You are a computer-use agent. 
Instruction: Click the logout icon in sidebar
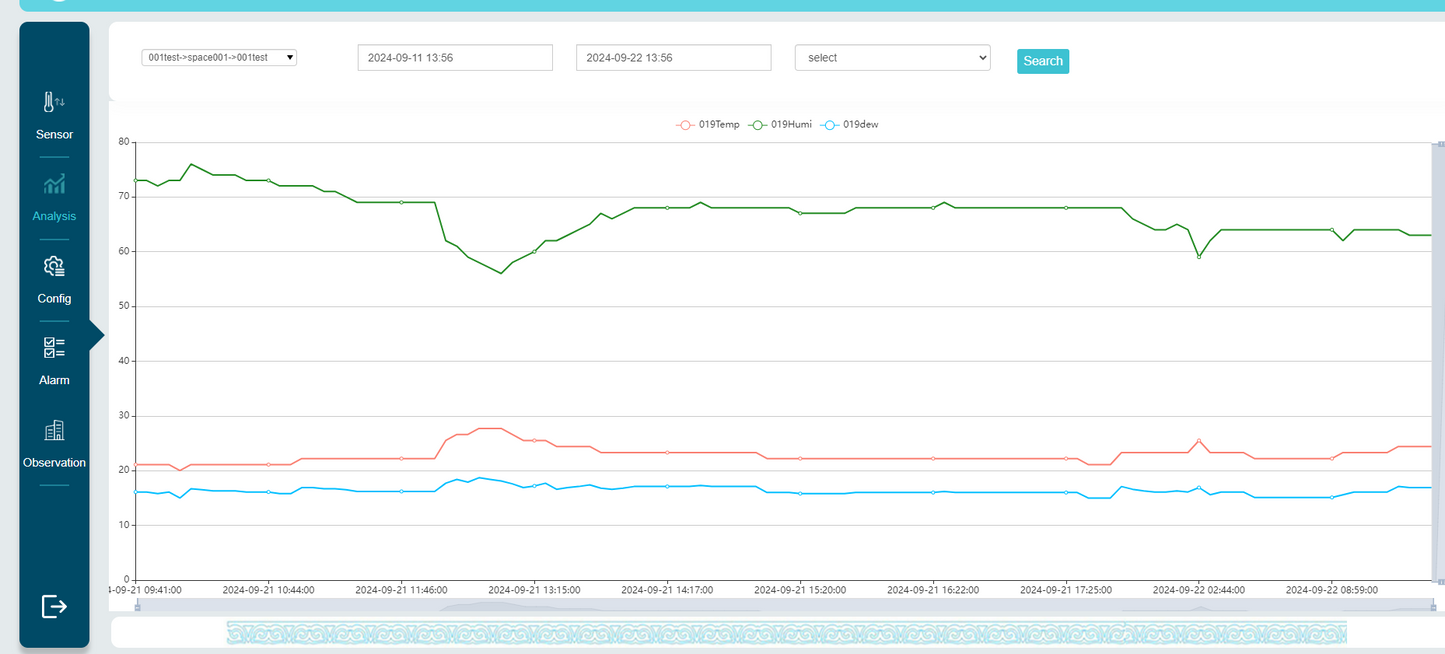(54, 606)
